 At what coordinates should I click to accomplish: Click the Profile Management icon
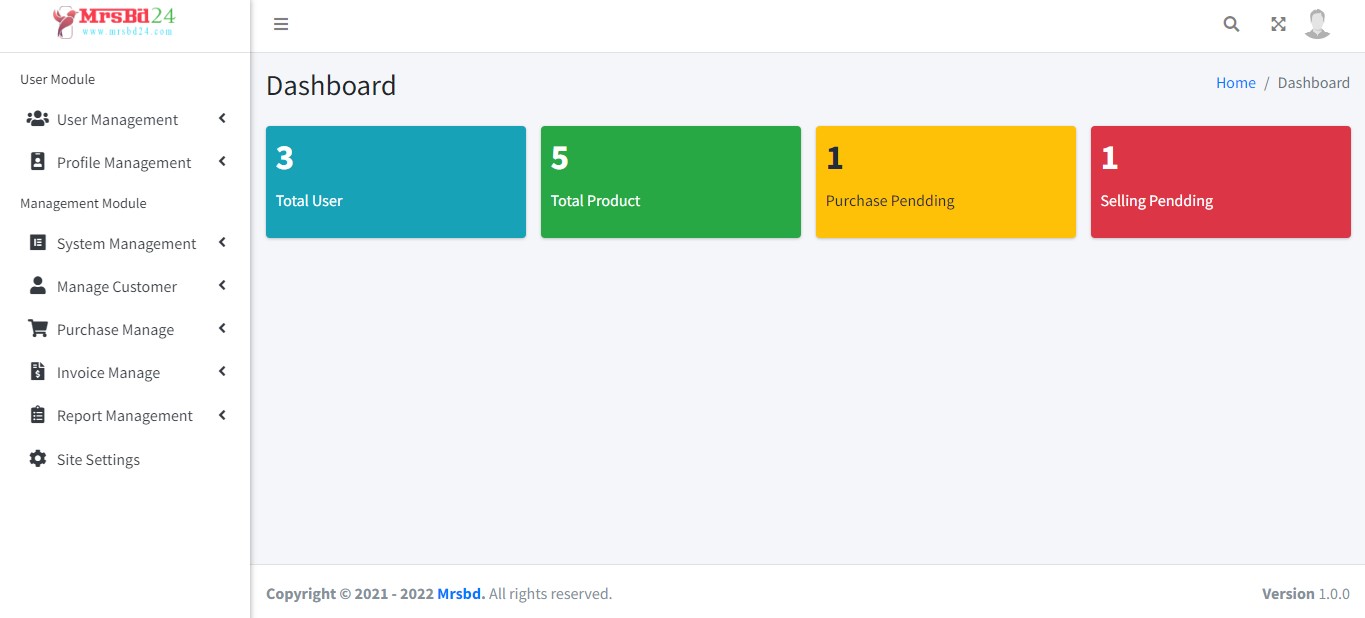(x=37, y=161)
